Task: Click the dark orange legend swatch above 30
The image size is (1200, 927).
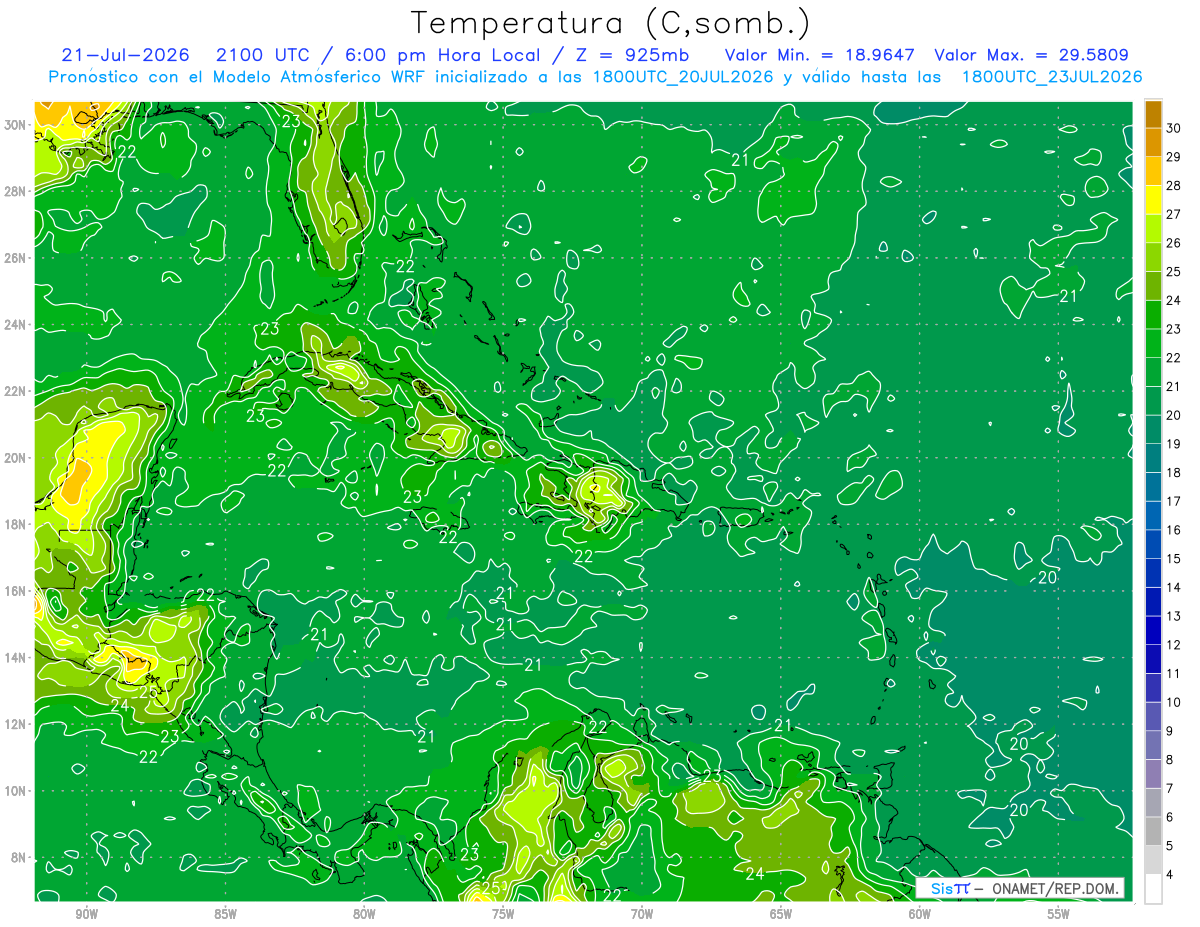Action: [x=1153, y=113]
